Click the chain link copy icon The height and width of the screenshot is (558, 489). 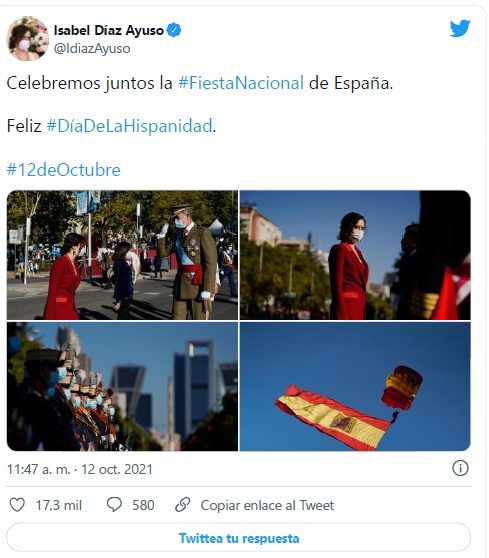click(x=183, y=505)
